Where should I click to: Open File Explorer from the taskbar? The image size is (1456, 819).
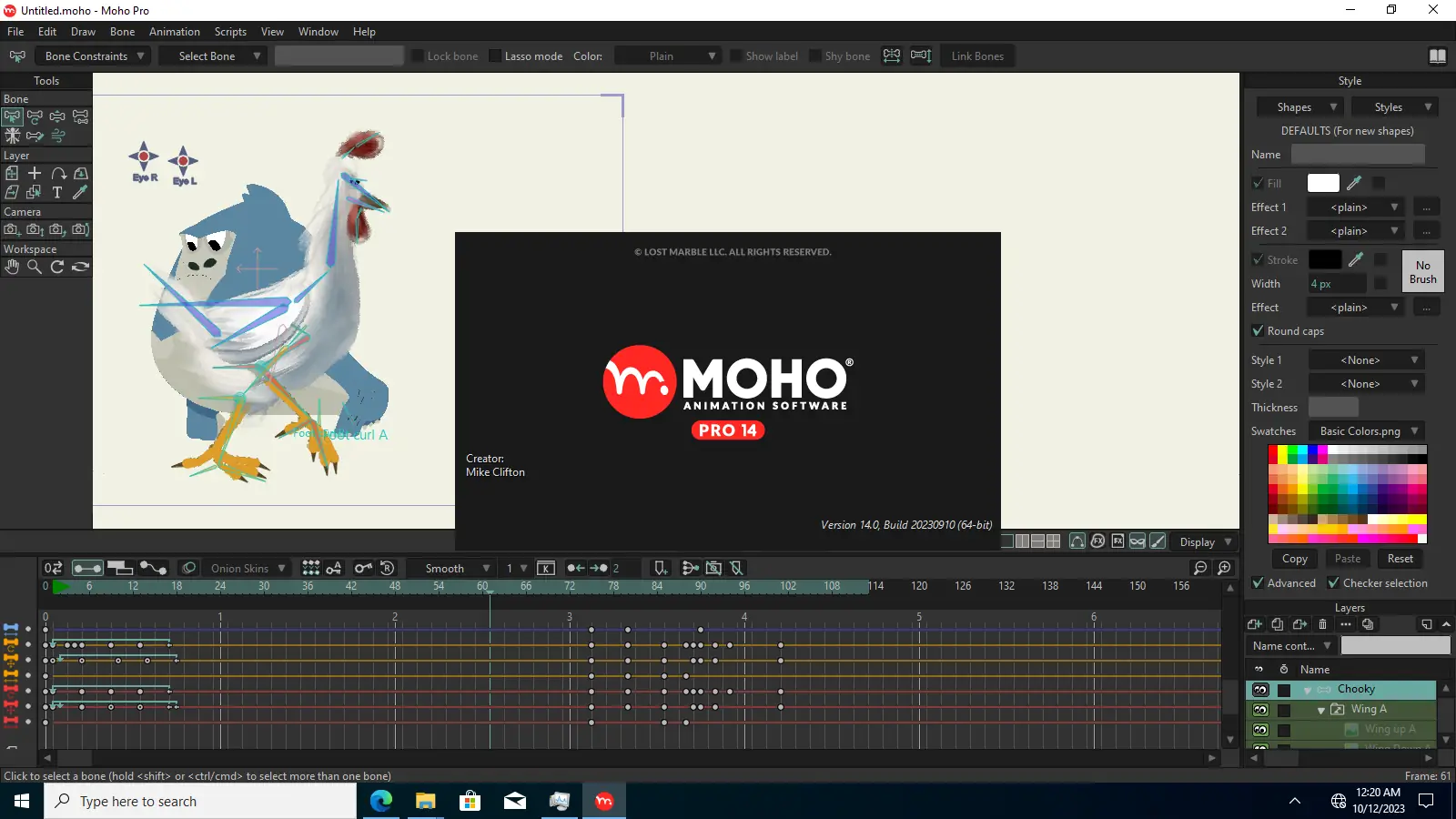pos(425,801)
